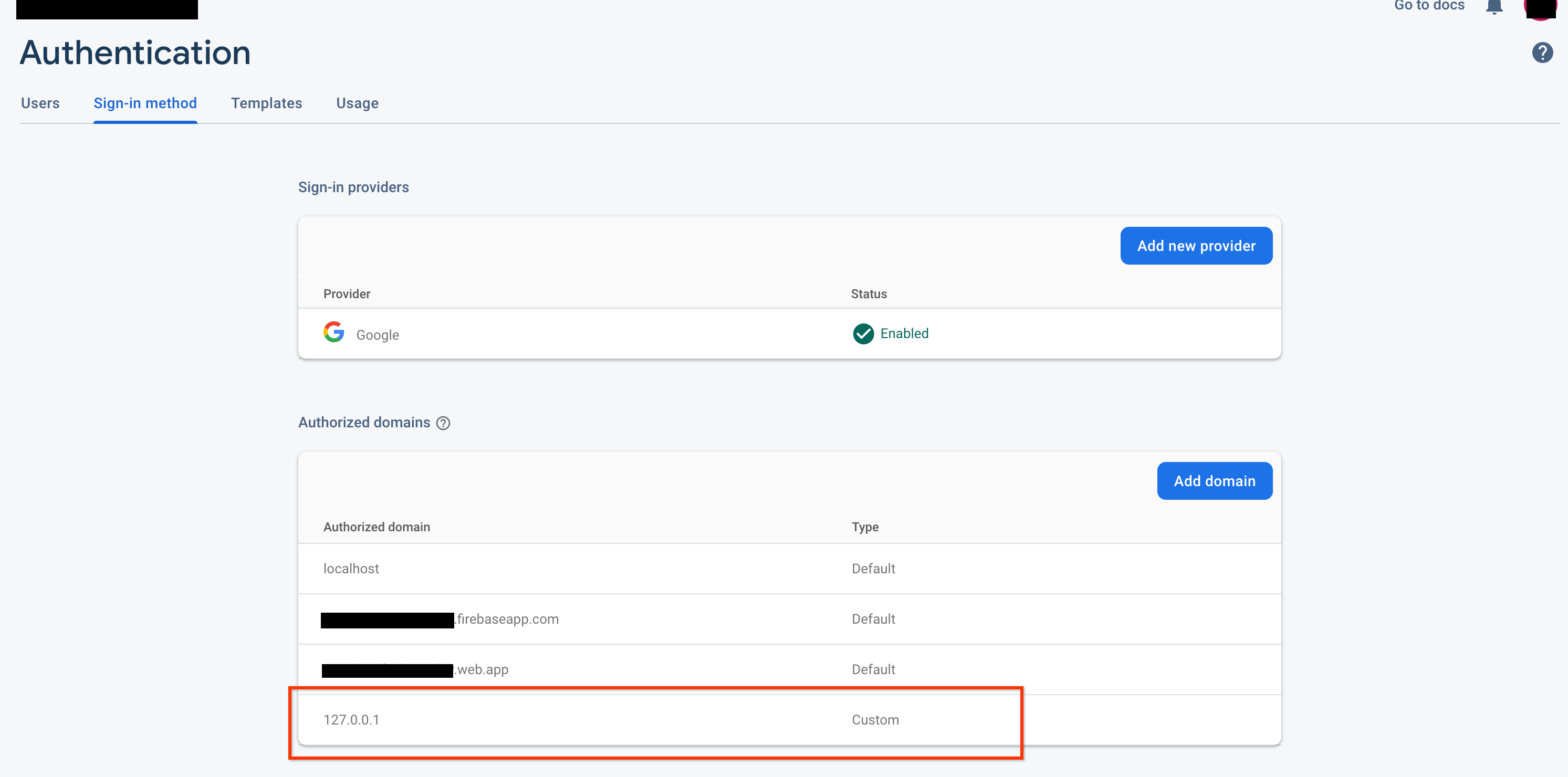Click the Google provider logo
Image resolution: width=1568 pixels, height=777 pixels.
tap(333, 332)
